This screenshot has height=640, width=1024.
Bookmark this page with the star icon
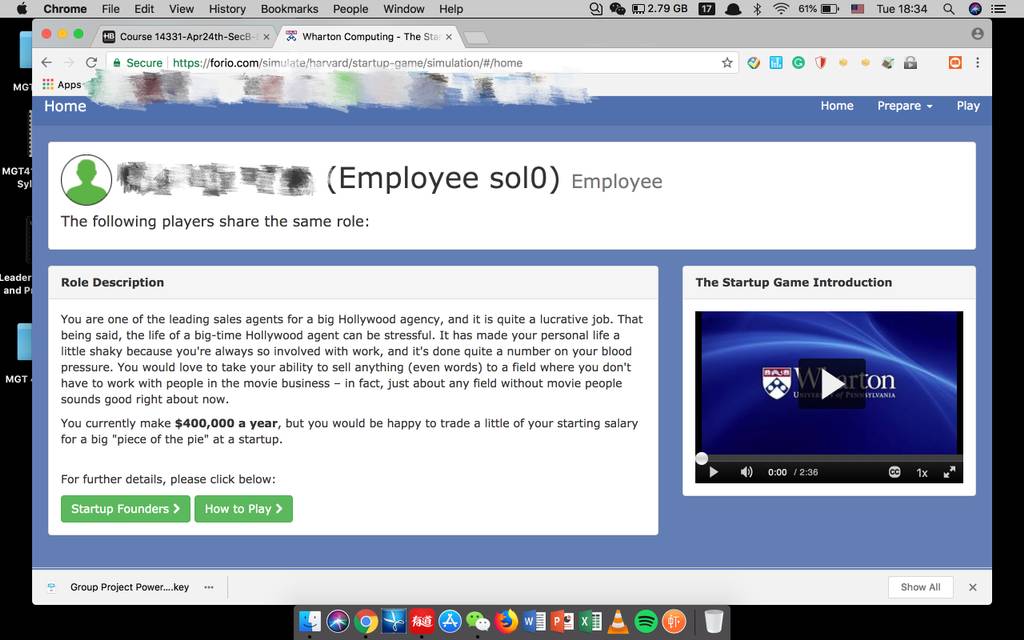click(727, 63)
